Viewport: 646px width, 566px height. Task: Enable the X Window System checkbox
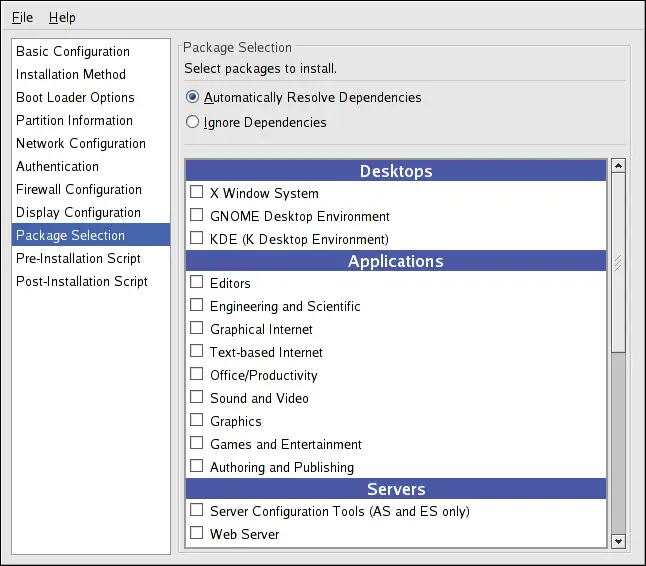tap(197, 193)
